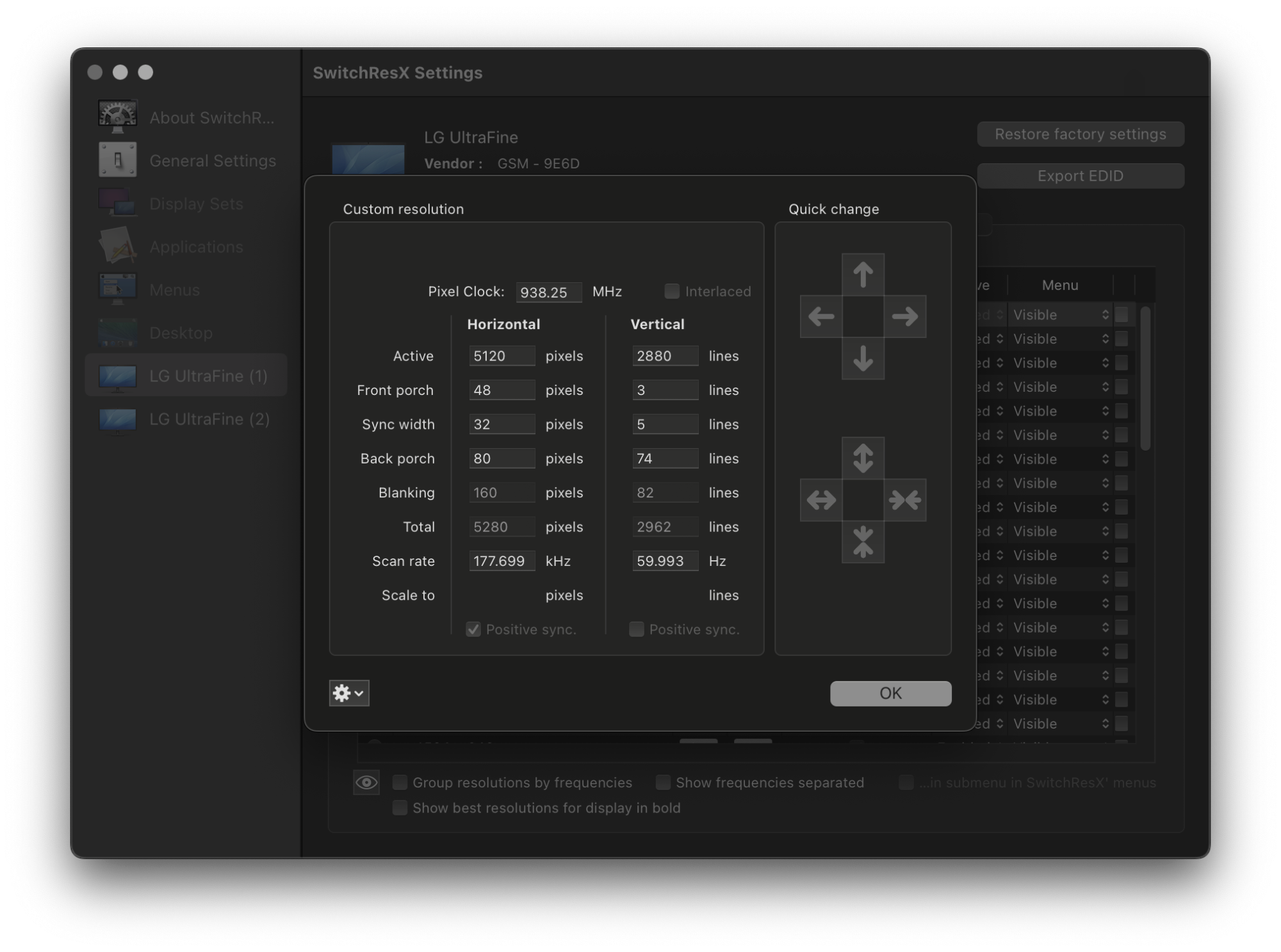Click the Horizontal Total value 5280
Screen dimensions: 1281x952
[x=502, y=527]
